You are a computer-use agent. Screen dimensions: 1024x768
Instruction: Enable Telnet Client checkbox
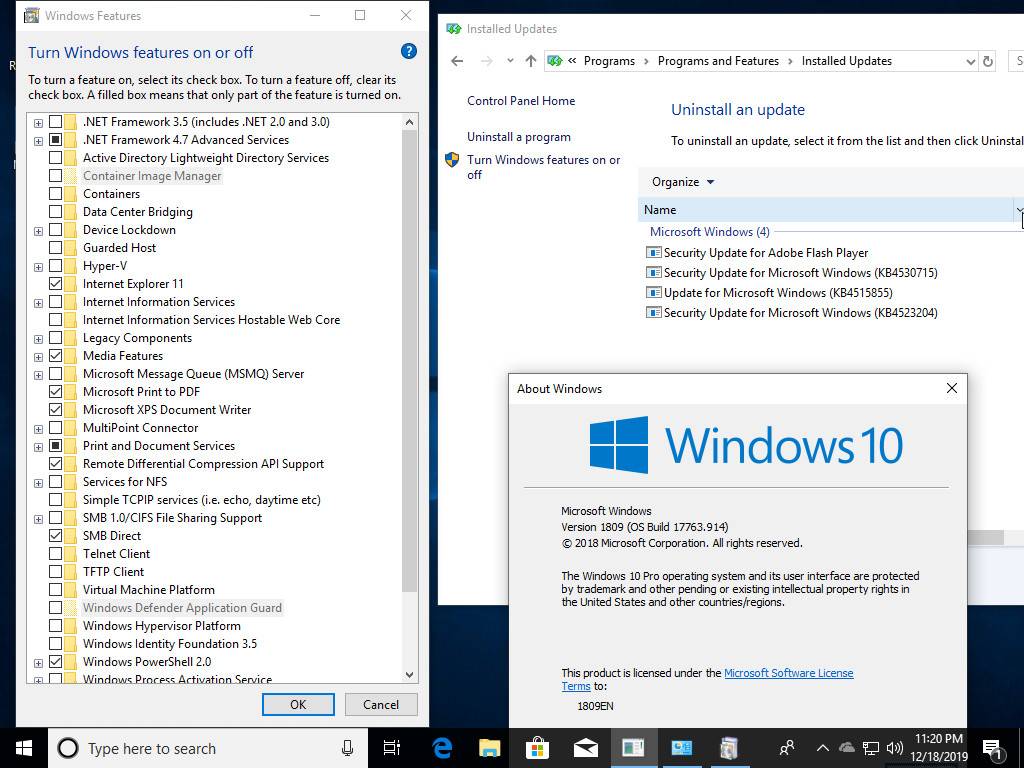pos(56,554)
